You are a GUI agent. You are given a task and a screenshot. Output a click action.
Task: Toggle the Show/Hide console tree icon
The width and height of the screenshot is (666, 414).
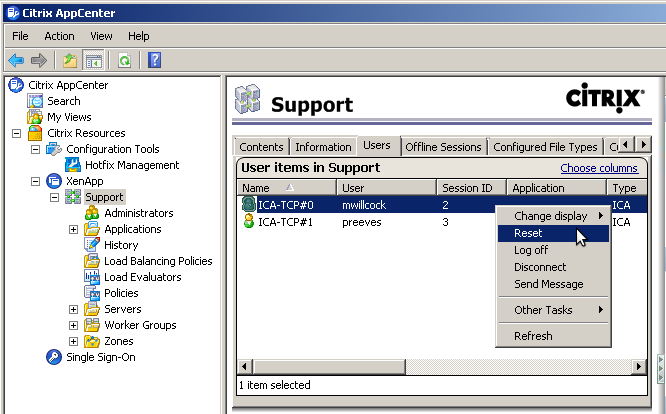pos(93,60)
